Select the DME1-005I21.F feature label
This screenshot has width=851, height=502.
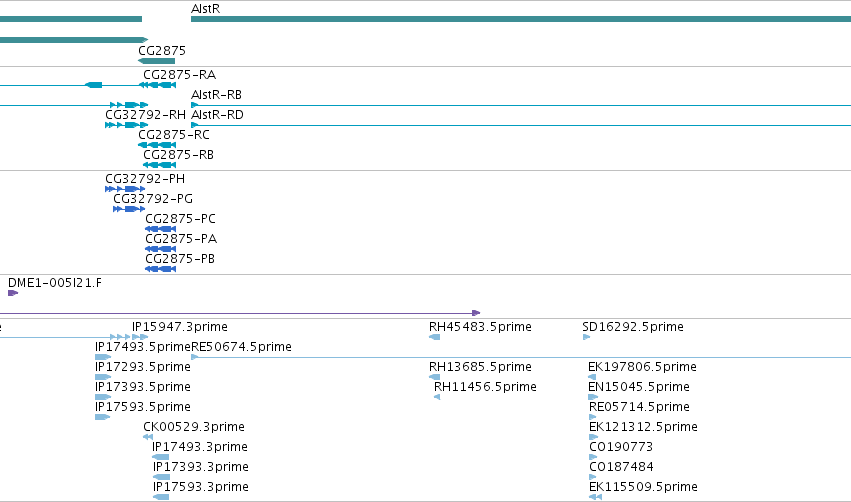click(x=55, y=283)
